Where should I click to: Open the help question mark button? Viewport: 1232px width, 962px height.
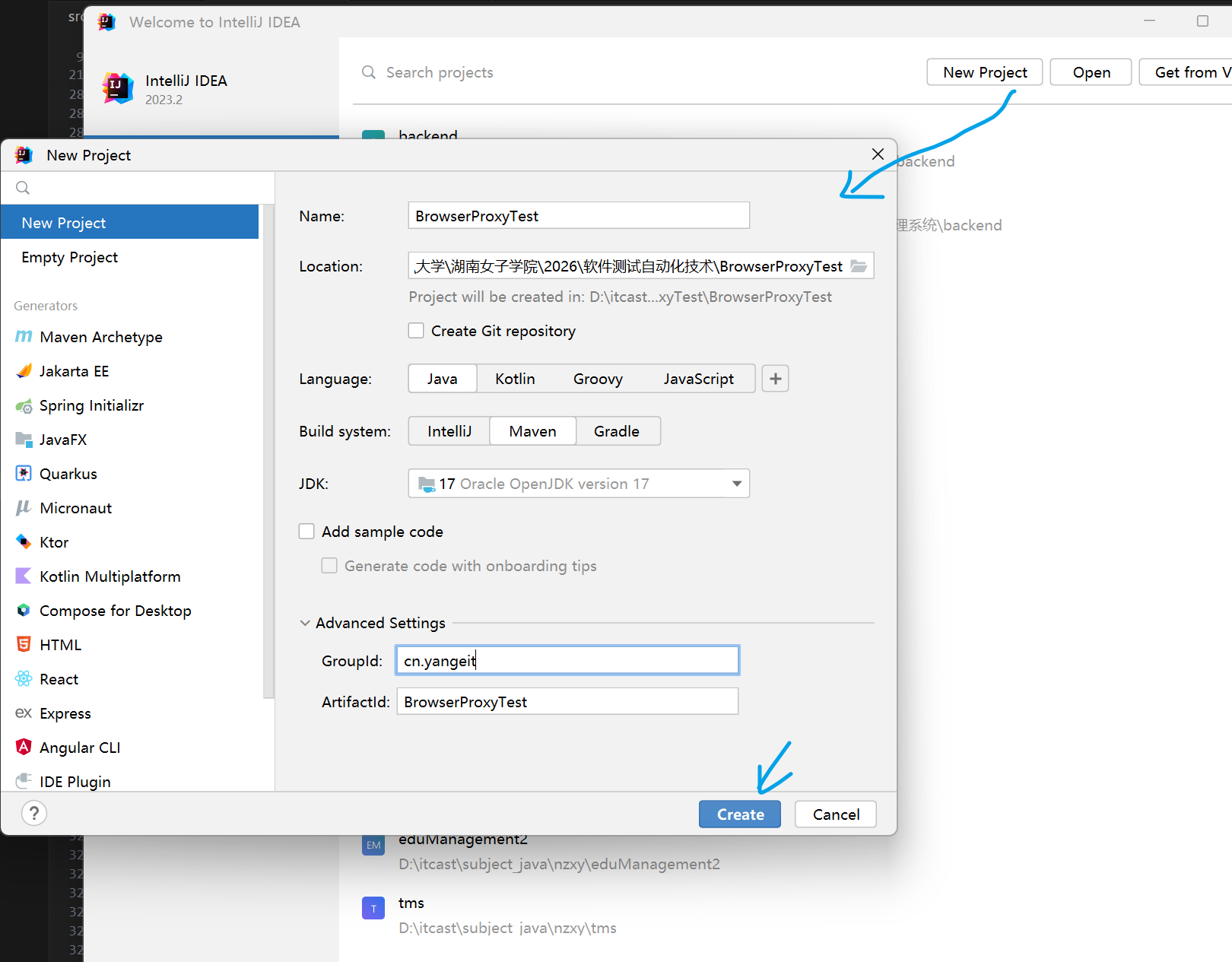[34, 813]
